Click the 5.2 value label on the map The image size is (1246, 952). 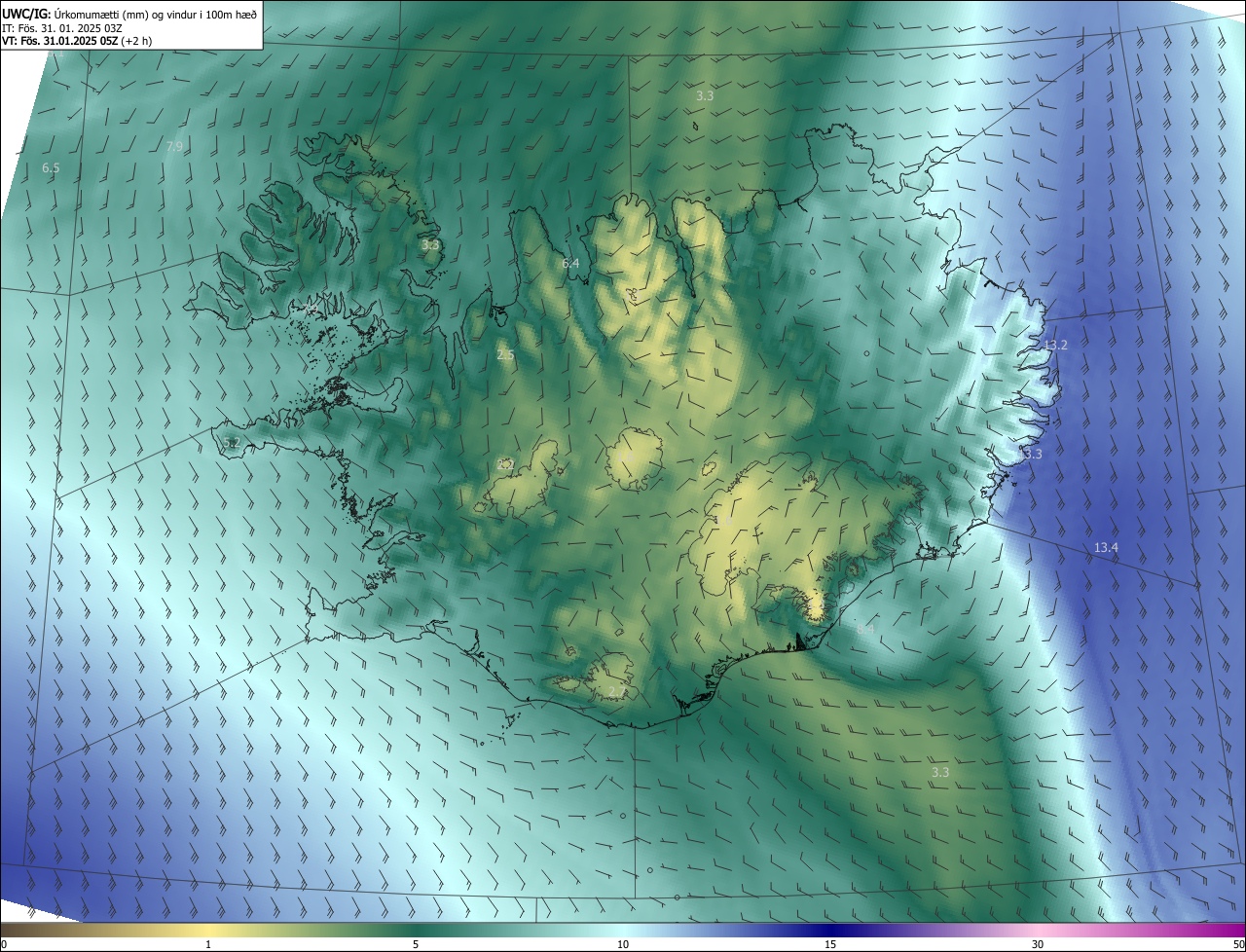pos(231,442)
